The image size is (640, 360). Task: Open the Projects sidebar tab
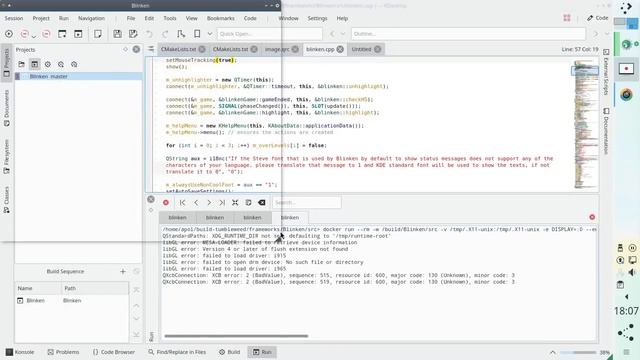7,62
